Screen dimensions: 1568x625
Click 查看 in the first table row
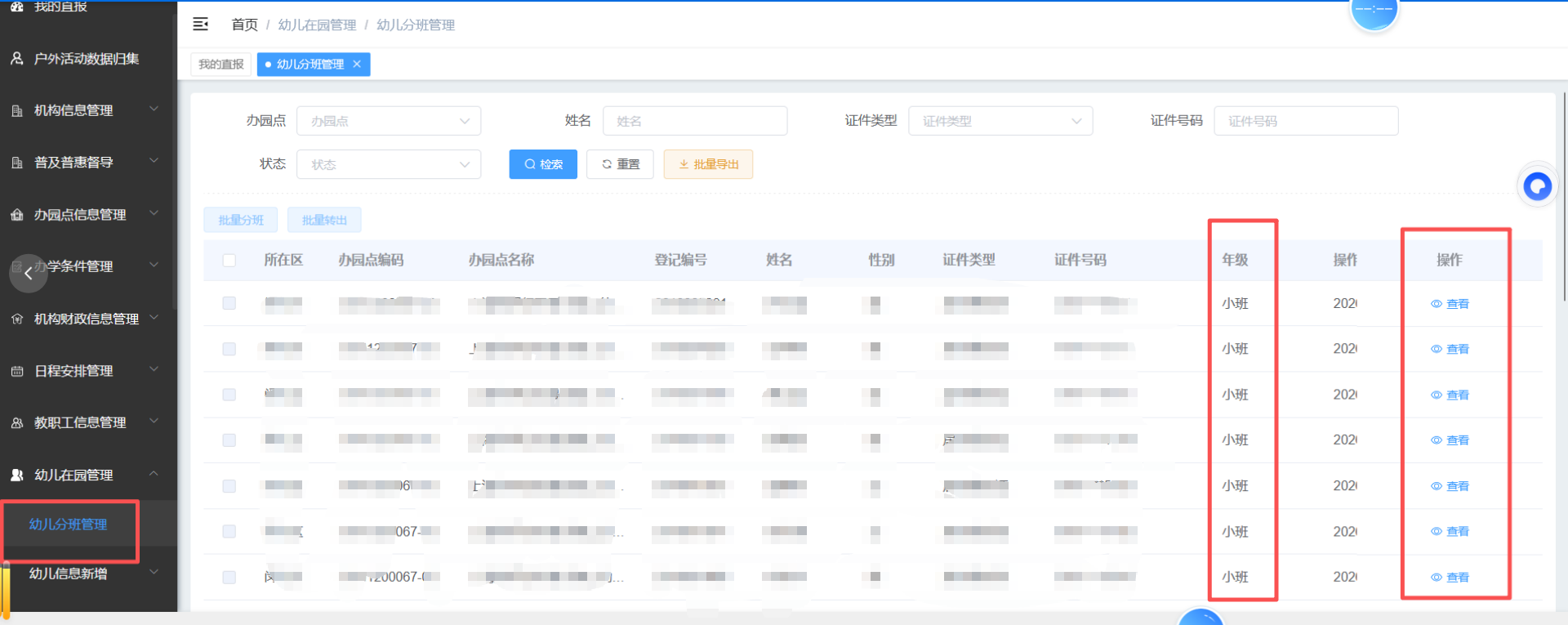click(1458, 304)
